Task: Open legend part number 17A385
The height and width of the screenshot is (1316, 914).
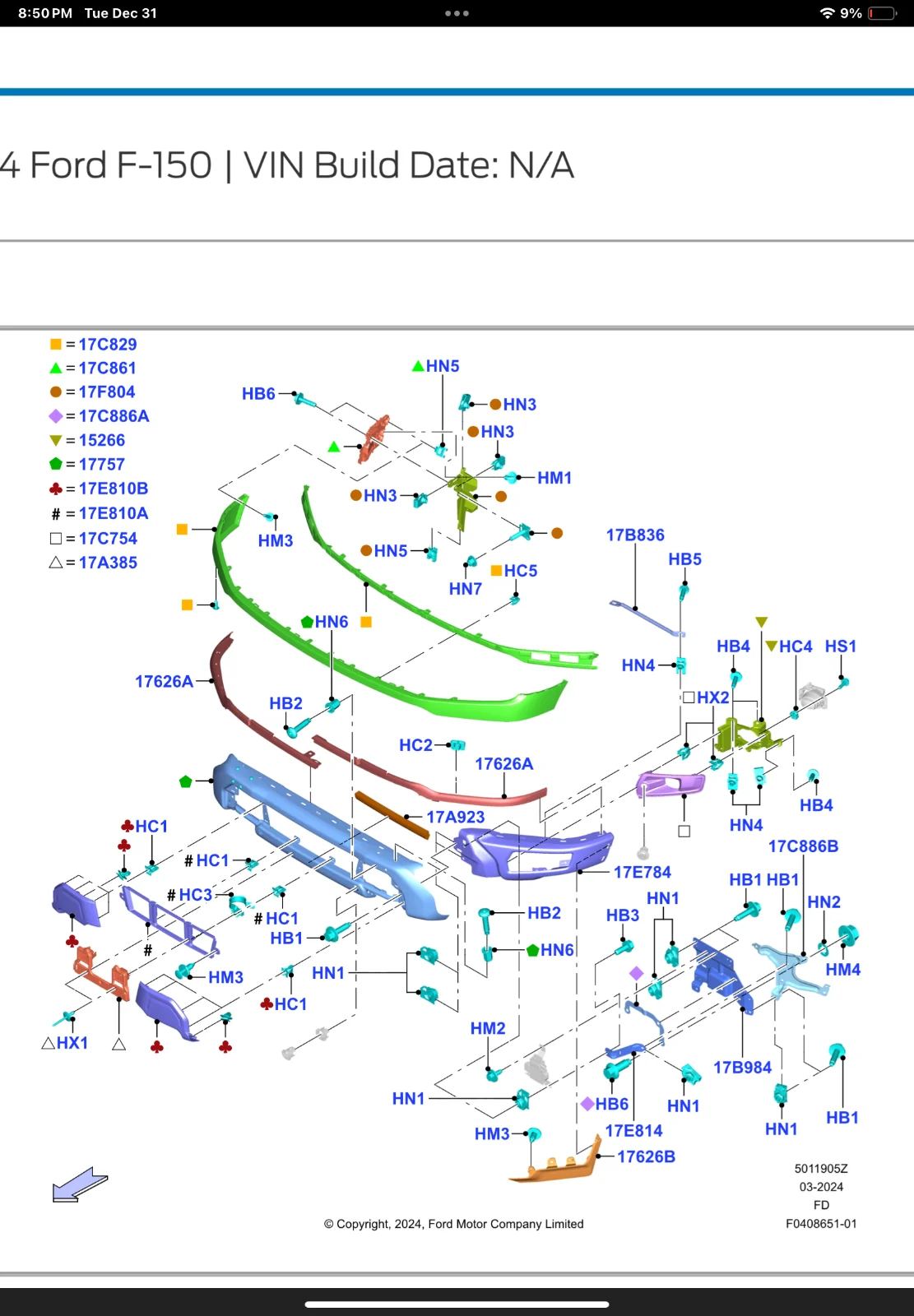Action: click(x=108, y=563)
